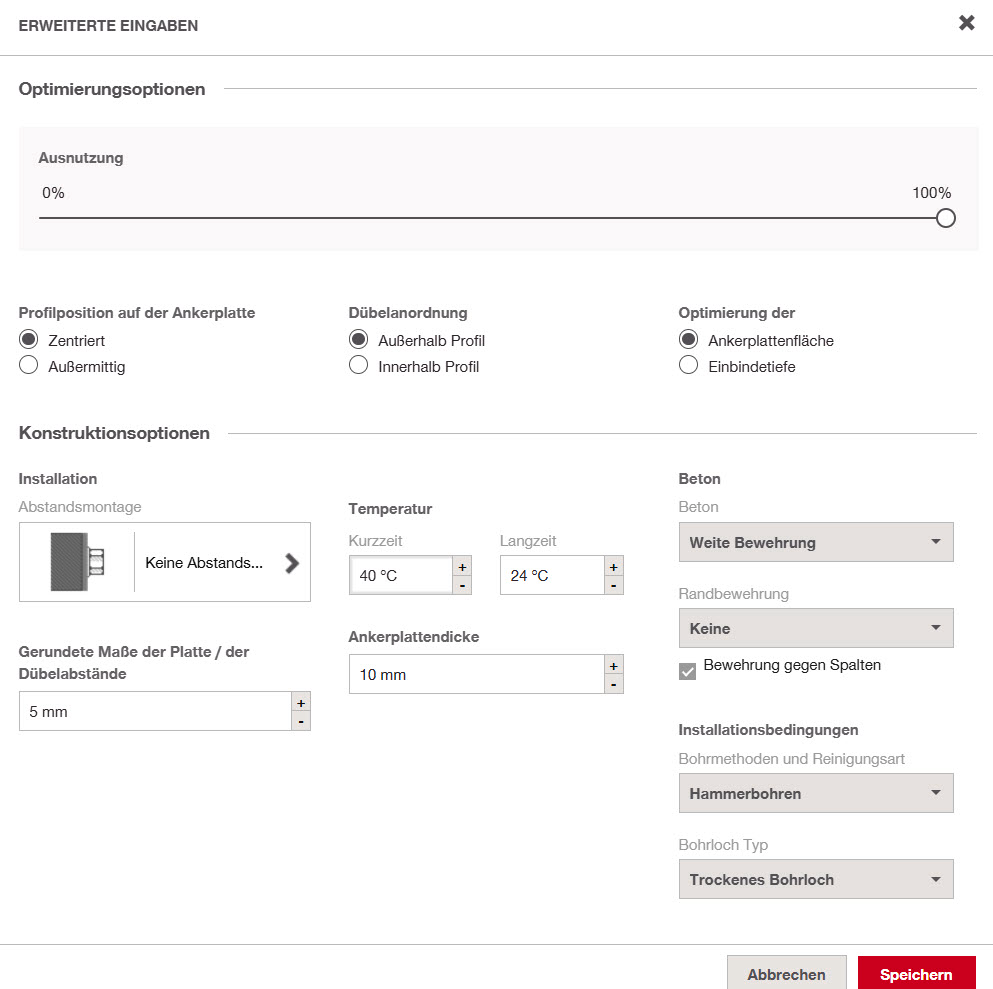Select Ankerplattenfläche optimization
Viewport: 993px width, 989px height.
point(688,339)
